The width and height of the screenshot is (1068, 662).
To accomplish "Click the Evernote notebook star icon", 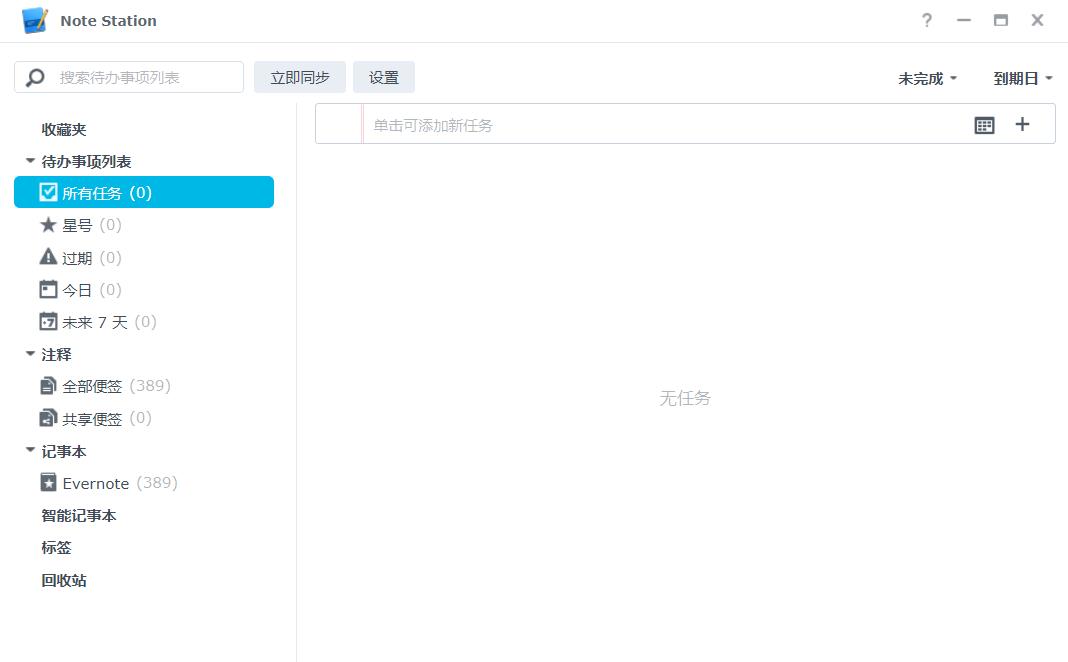I will [48, 482].
